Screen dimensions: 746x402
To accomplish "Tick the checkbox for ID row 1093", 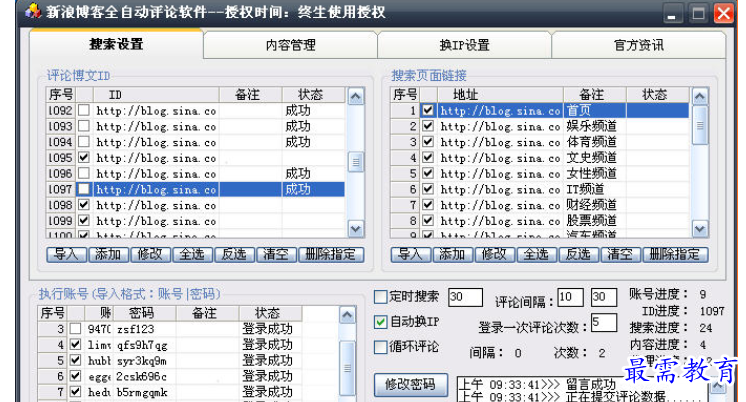I will 84,126.
